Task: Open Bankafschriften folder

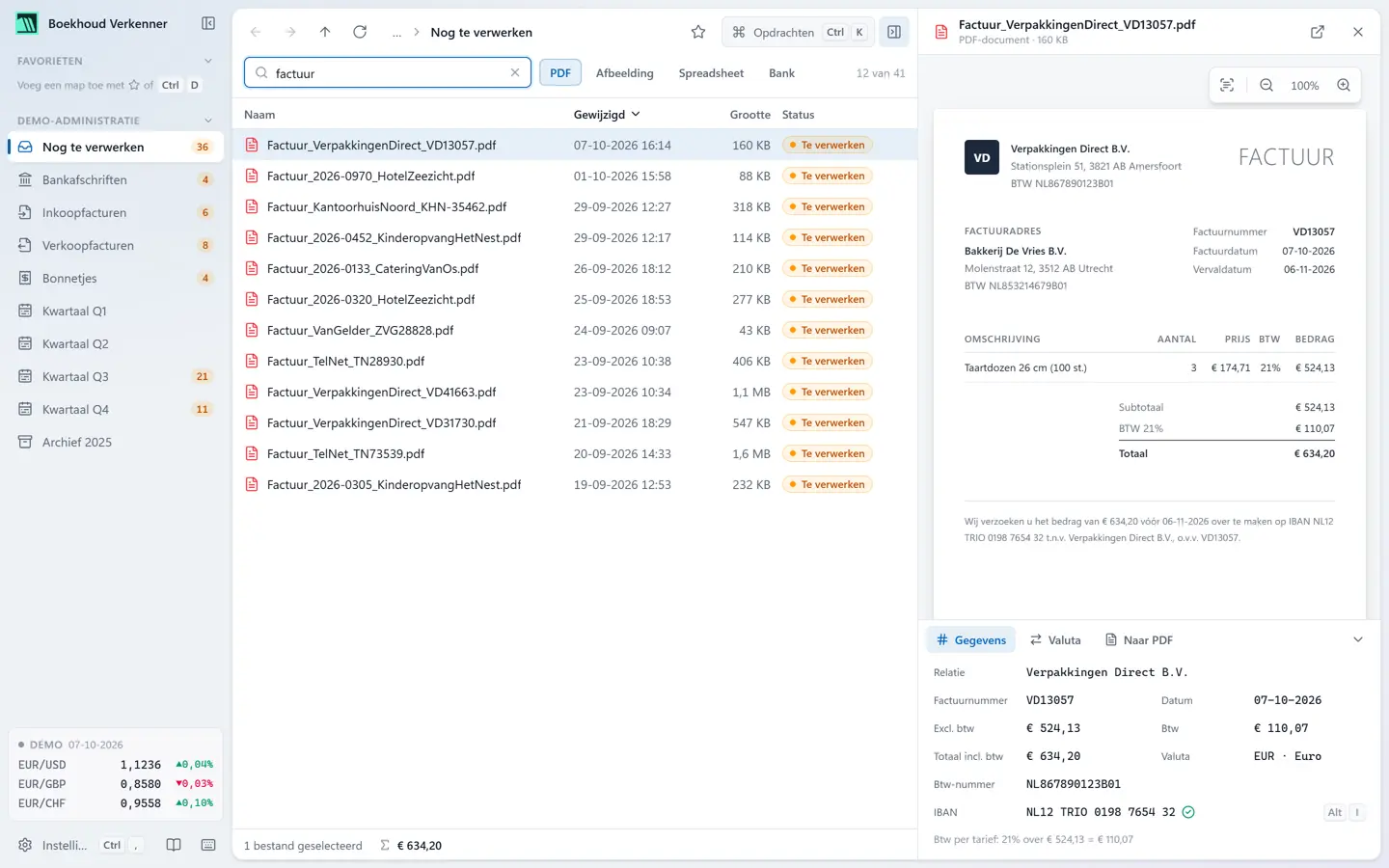Action: (116, 179)
